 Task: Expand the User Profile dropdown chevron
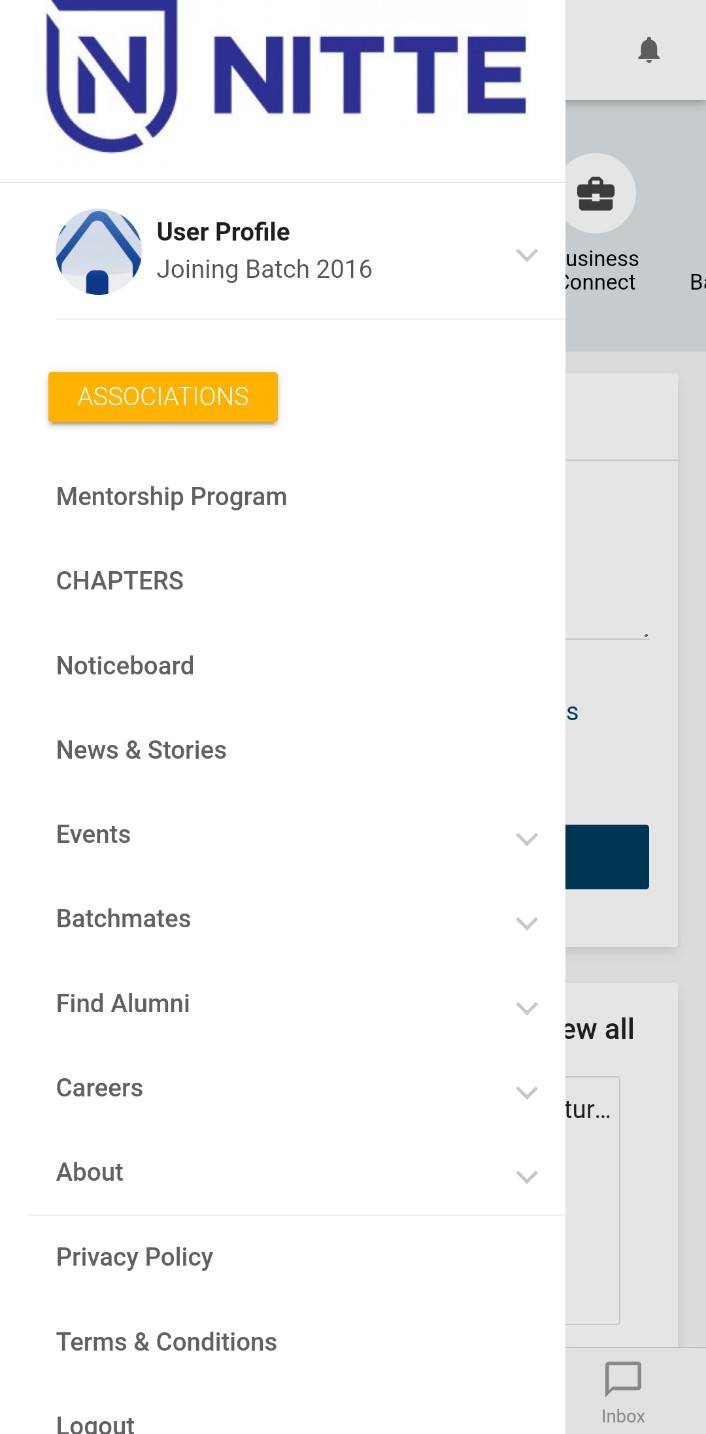(x=527, y=255)
